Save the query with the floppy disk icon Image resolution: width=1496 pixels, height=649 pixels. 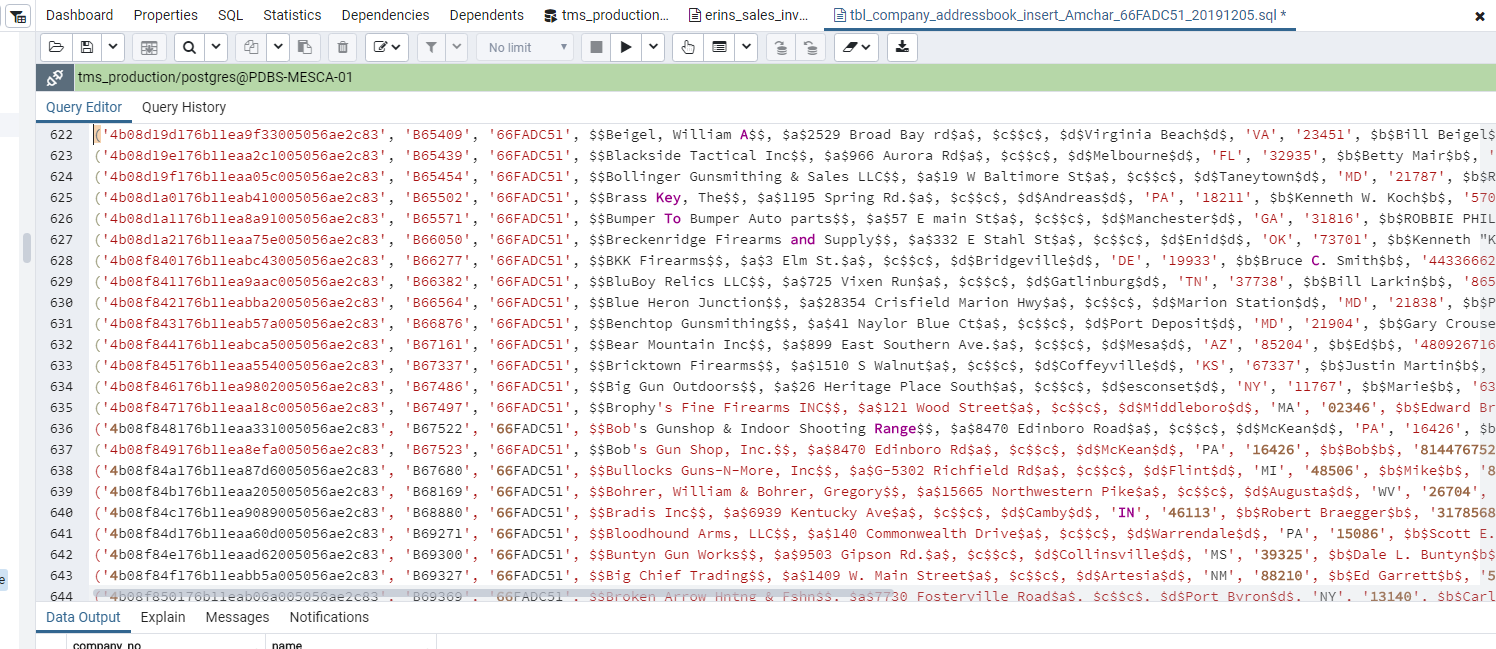[x=87, y=47]
